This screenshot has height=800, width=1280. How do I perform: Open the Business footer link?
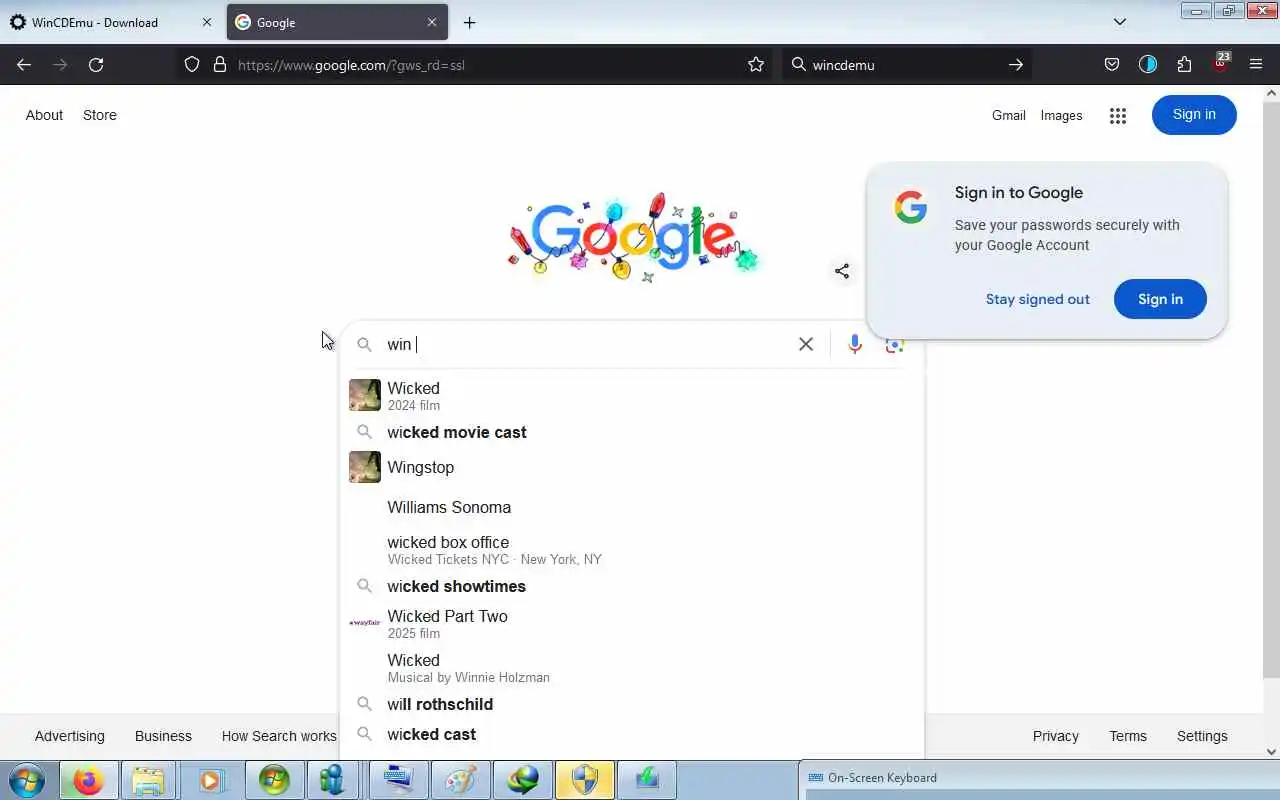163,736
